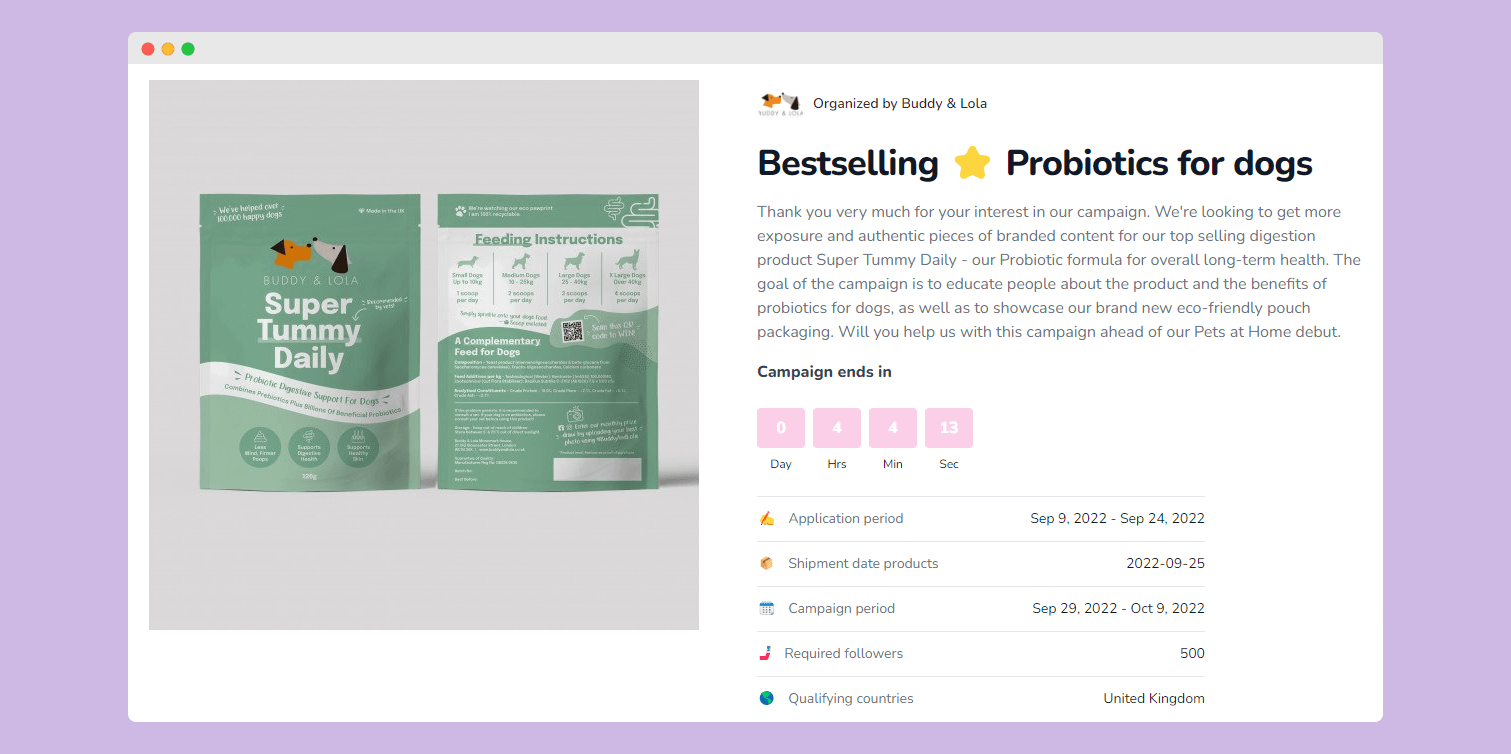
Task: Select the Hrs countdown box
Action: click(837, 428)
